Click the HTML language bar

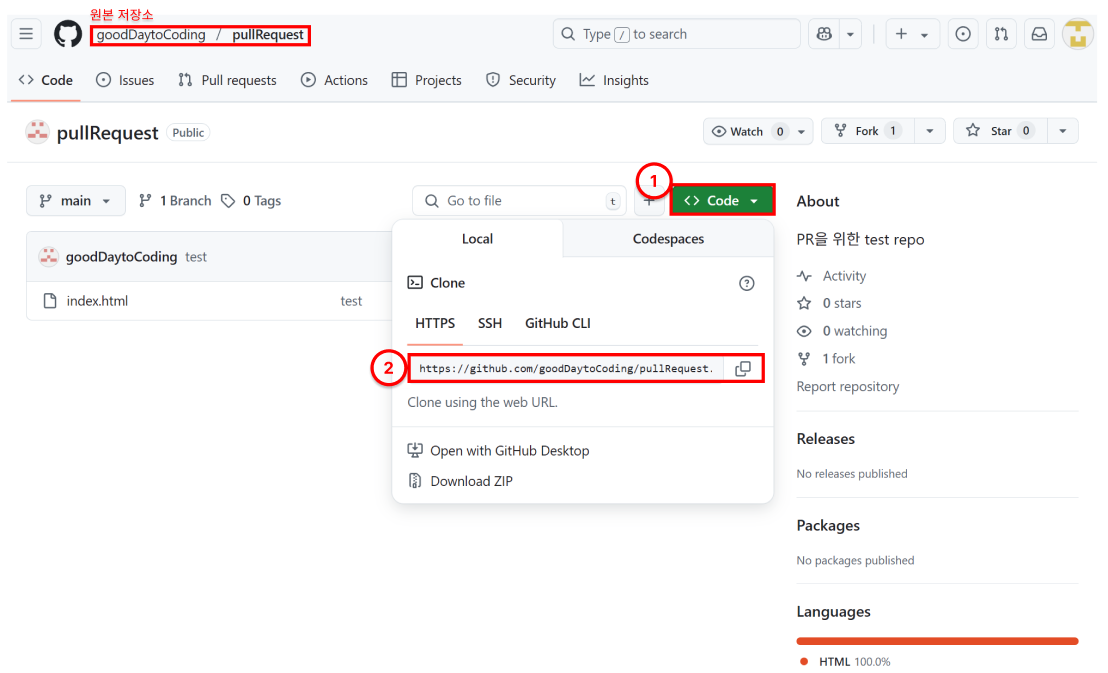937,641
